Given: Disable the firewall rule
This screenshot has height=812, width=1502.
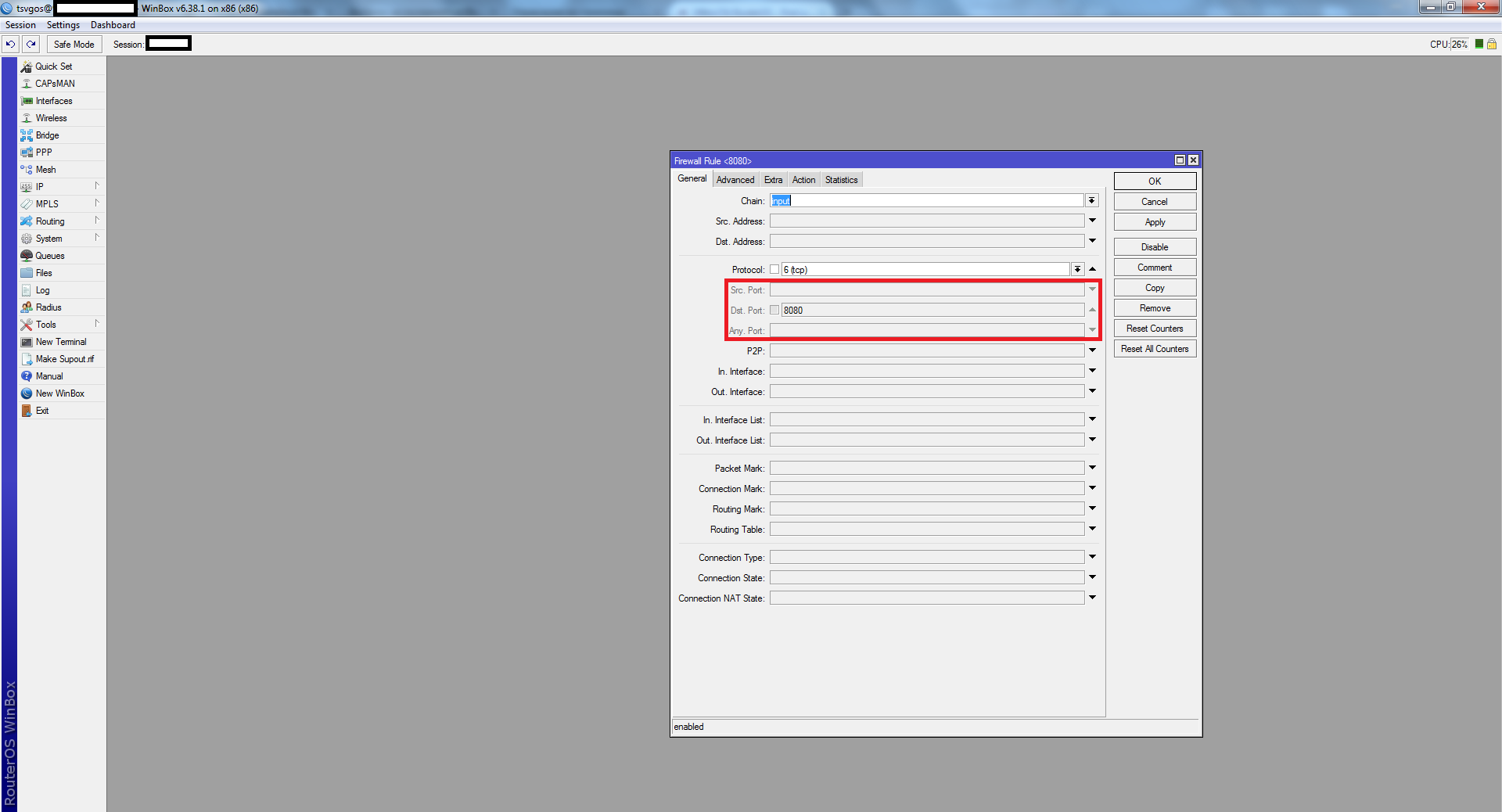Looking at the screenshot, I should pos(1155,247).
